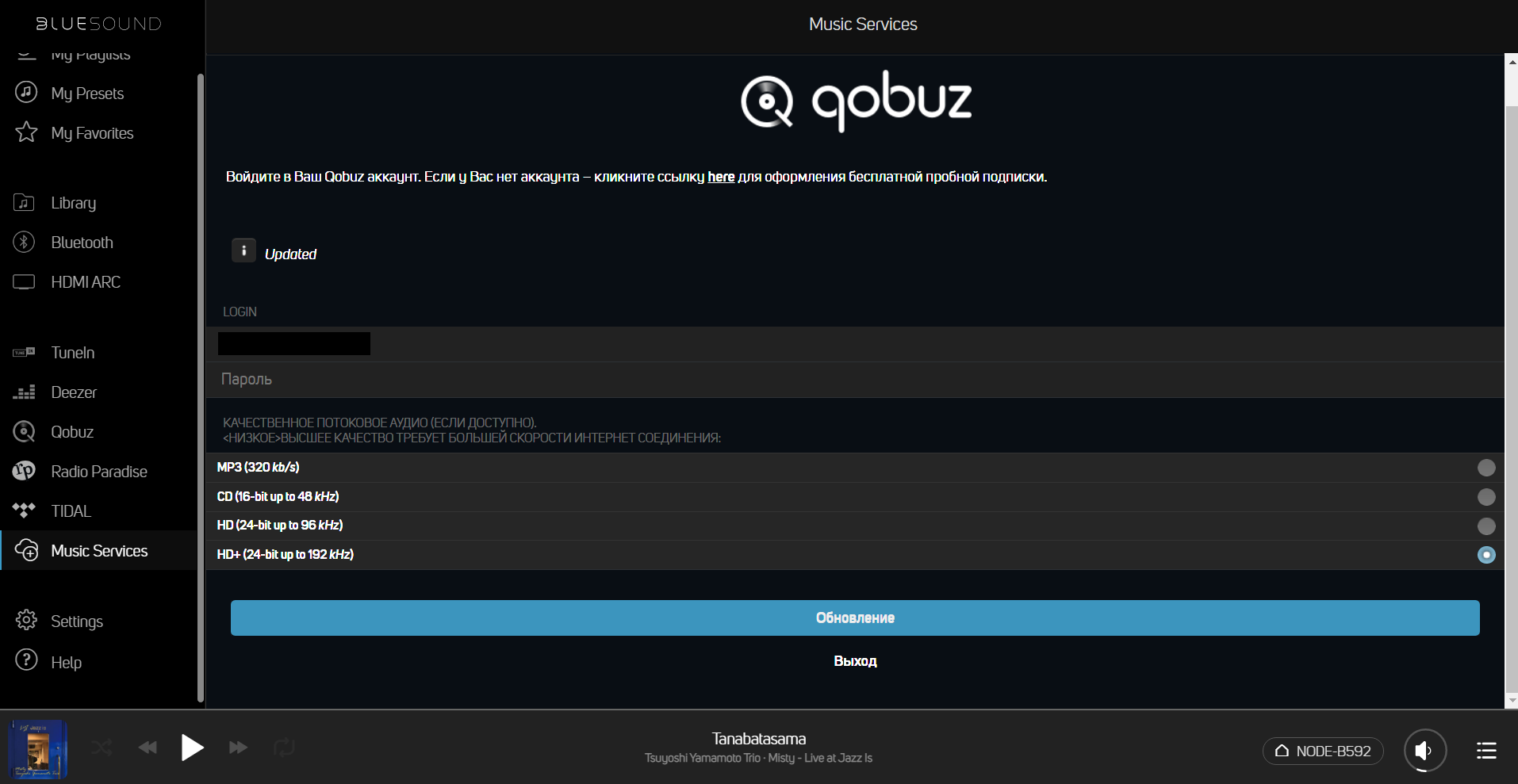Open HDMI ARC menu item

[x=86, y=282]
